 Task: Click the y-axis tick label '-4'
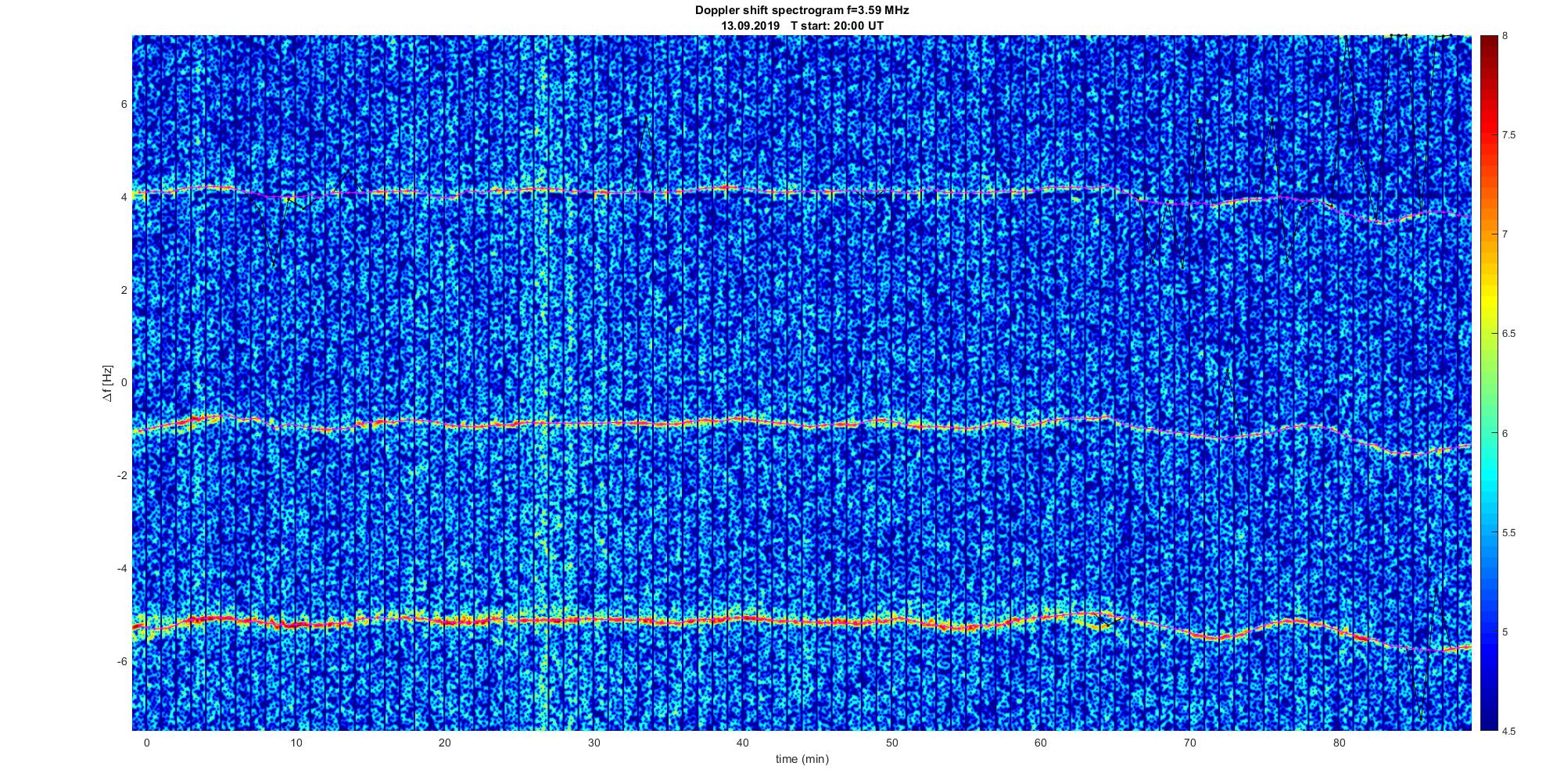pyautogui.click(x=122, y=569)
